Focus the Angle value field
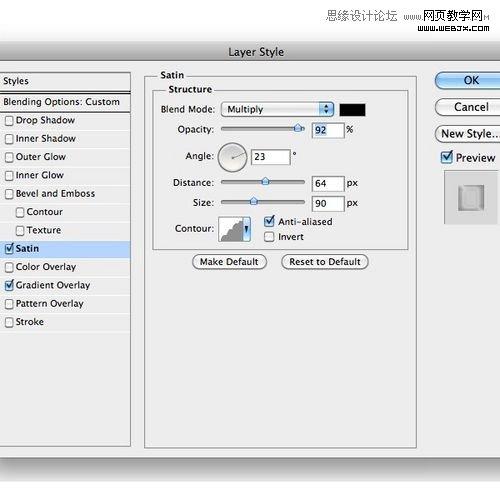Screen dimensions: 500x500 pos(271,157)
